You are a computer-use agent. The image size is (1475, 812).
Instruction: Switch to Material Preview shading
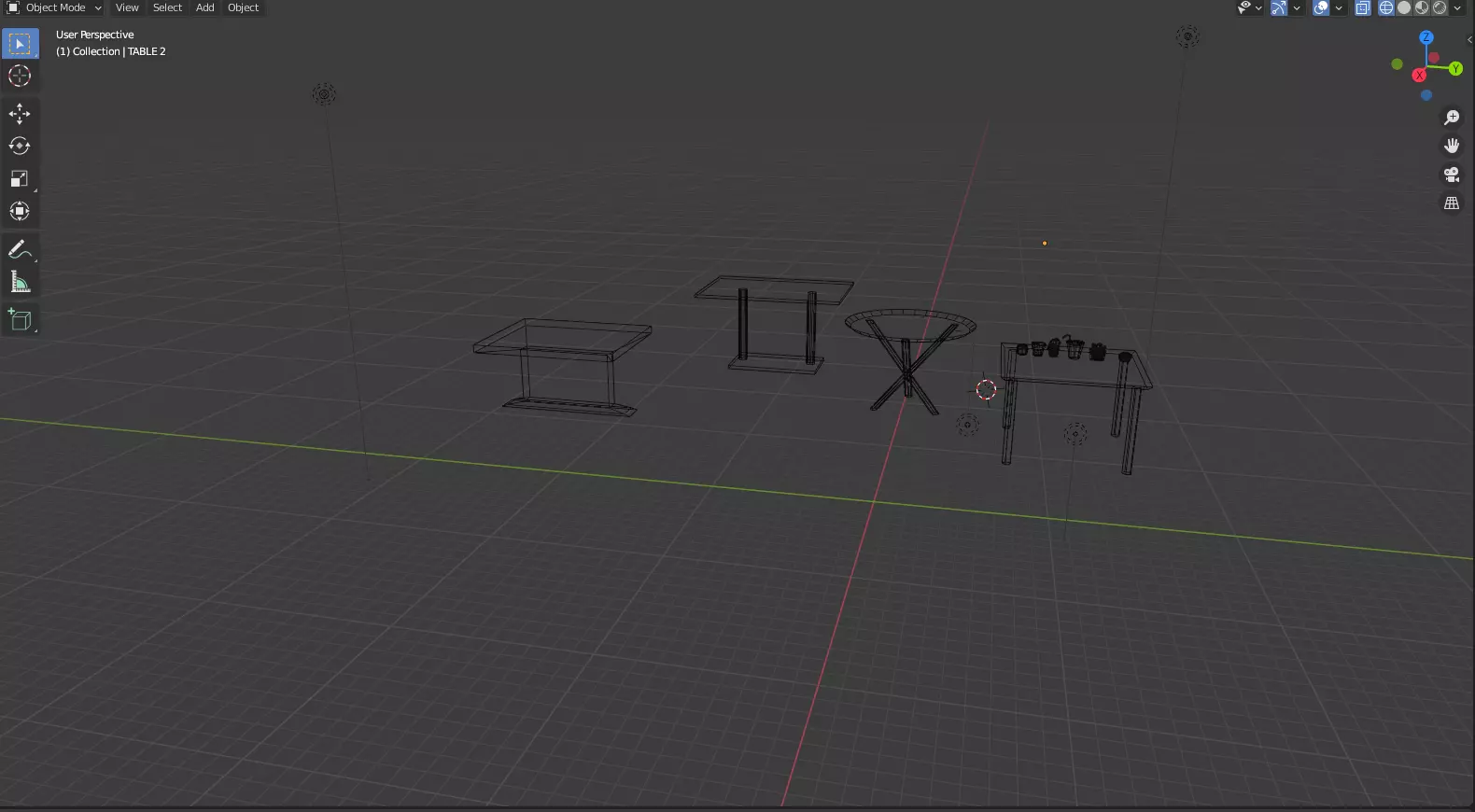point(1422,7)
